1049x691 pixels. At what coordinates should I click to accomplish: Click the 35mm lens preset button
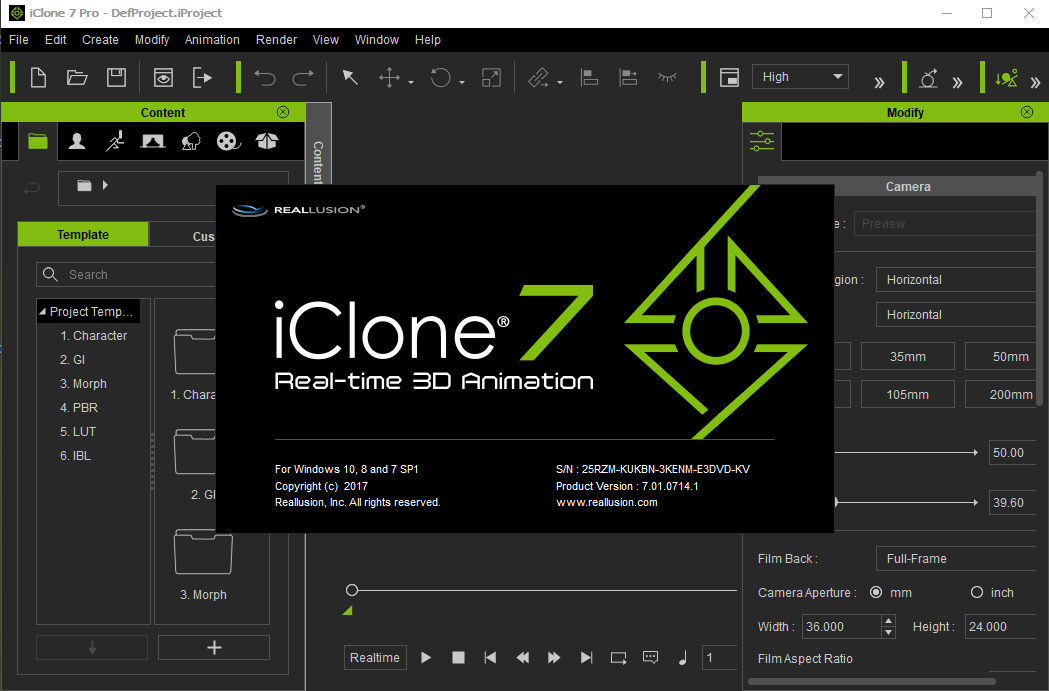908,357
